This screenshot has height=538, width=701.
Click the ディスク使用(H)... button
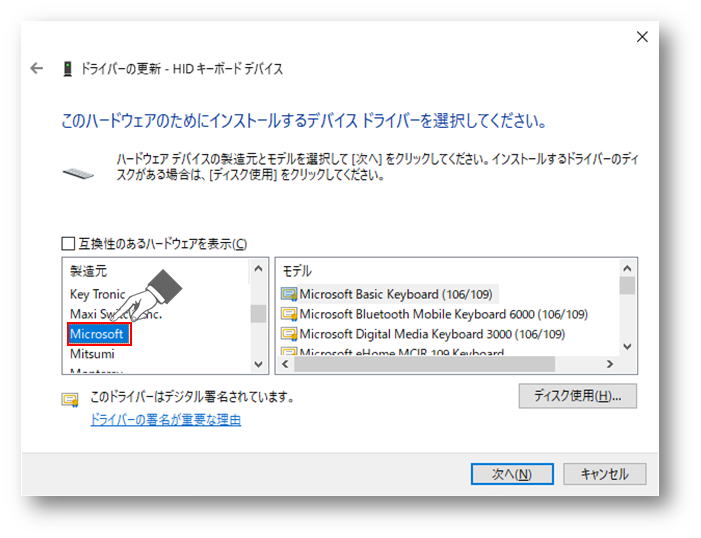[578, 396]
